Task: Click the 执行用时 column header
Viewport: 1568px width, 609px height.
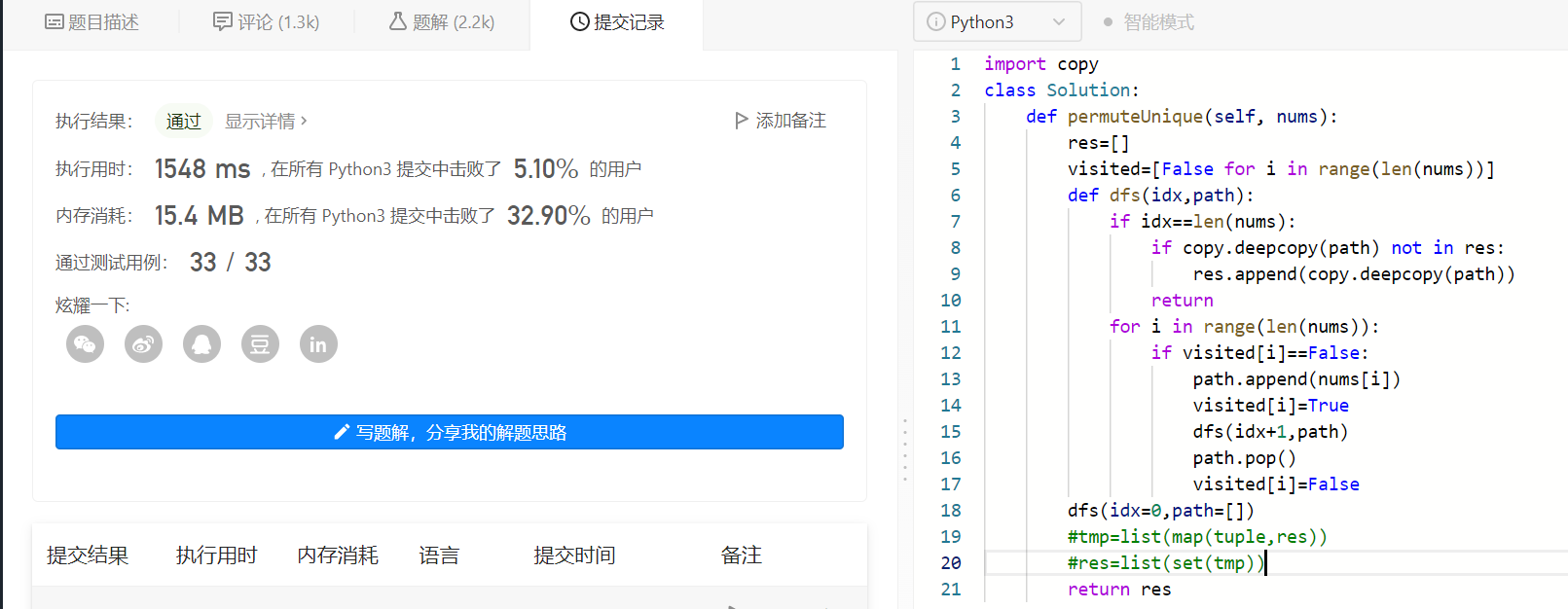Action: pos(216,555)
